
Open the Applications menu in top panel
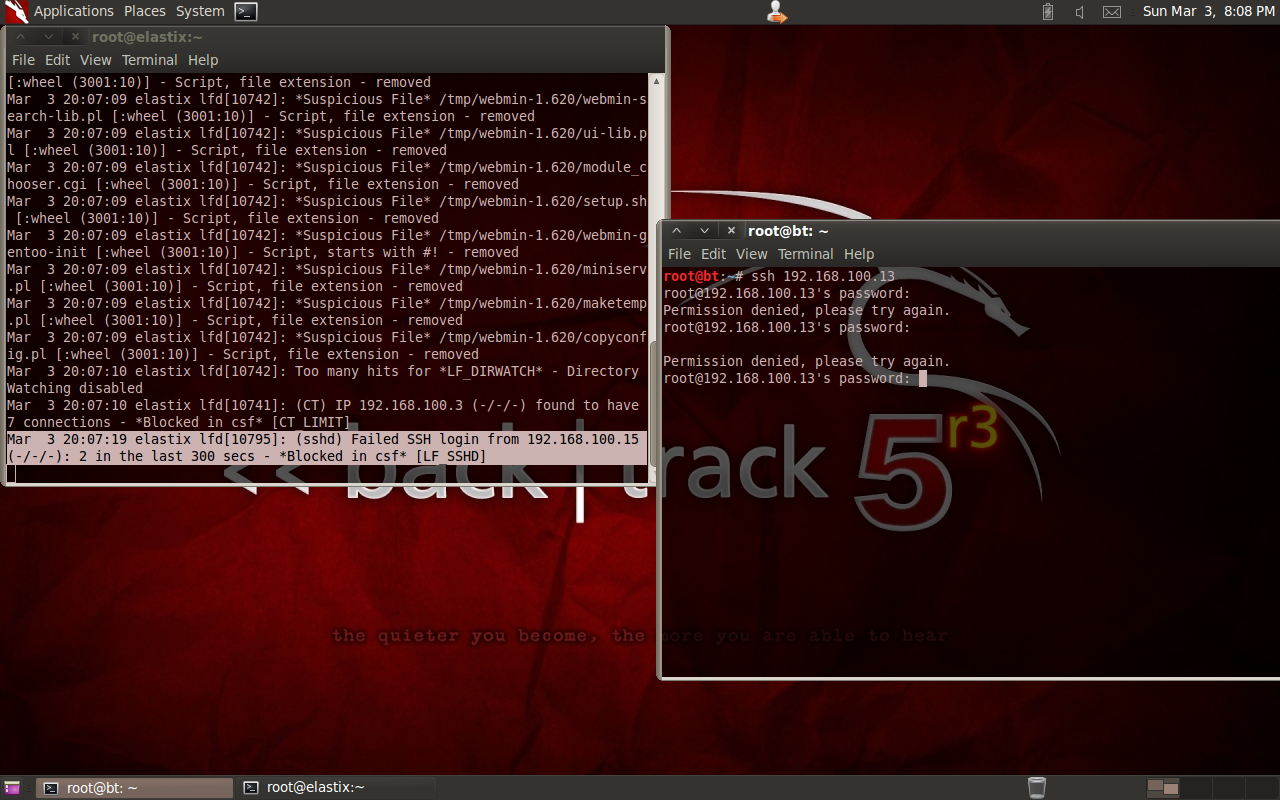pos(73,11)
